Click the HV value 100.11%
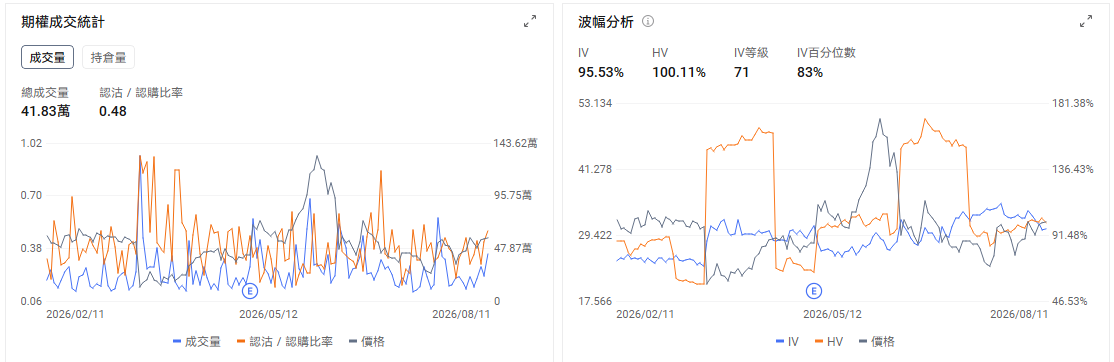1114x362 pixels. coord(678,72)
